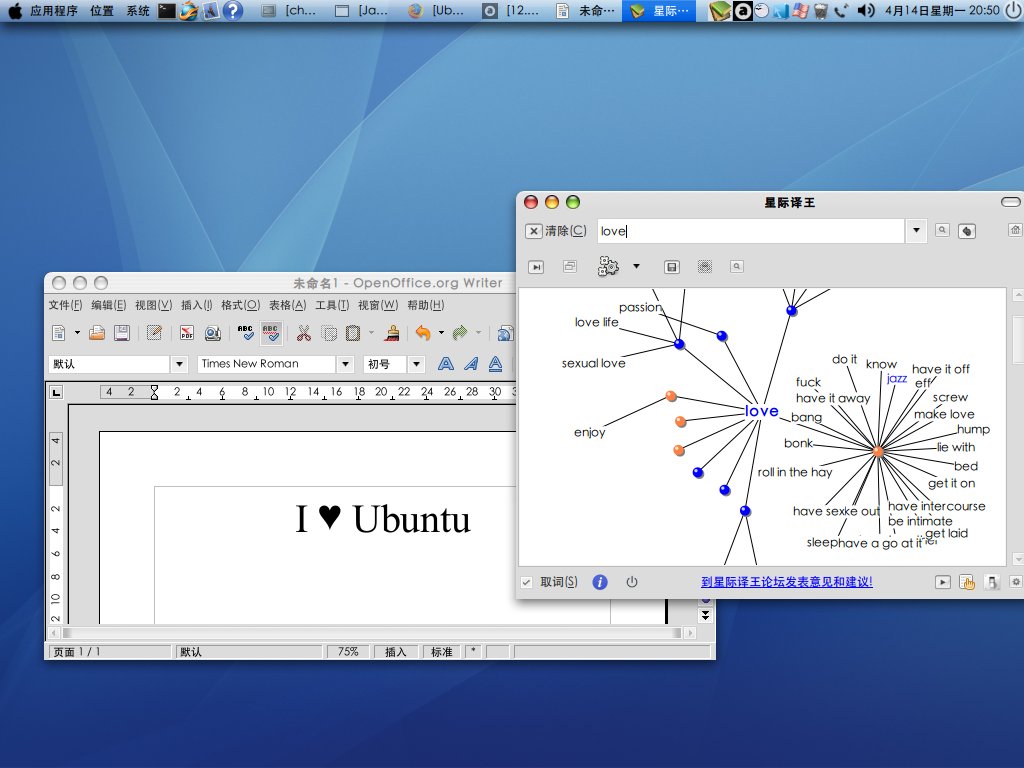
Task: Cut selection with scissors icon in Writer
Action: [304, 333]
